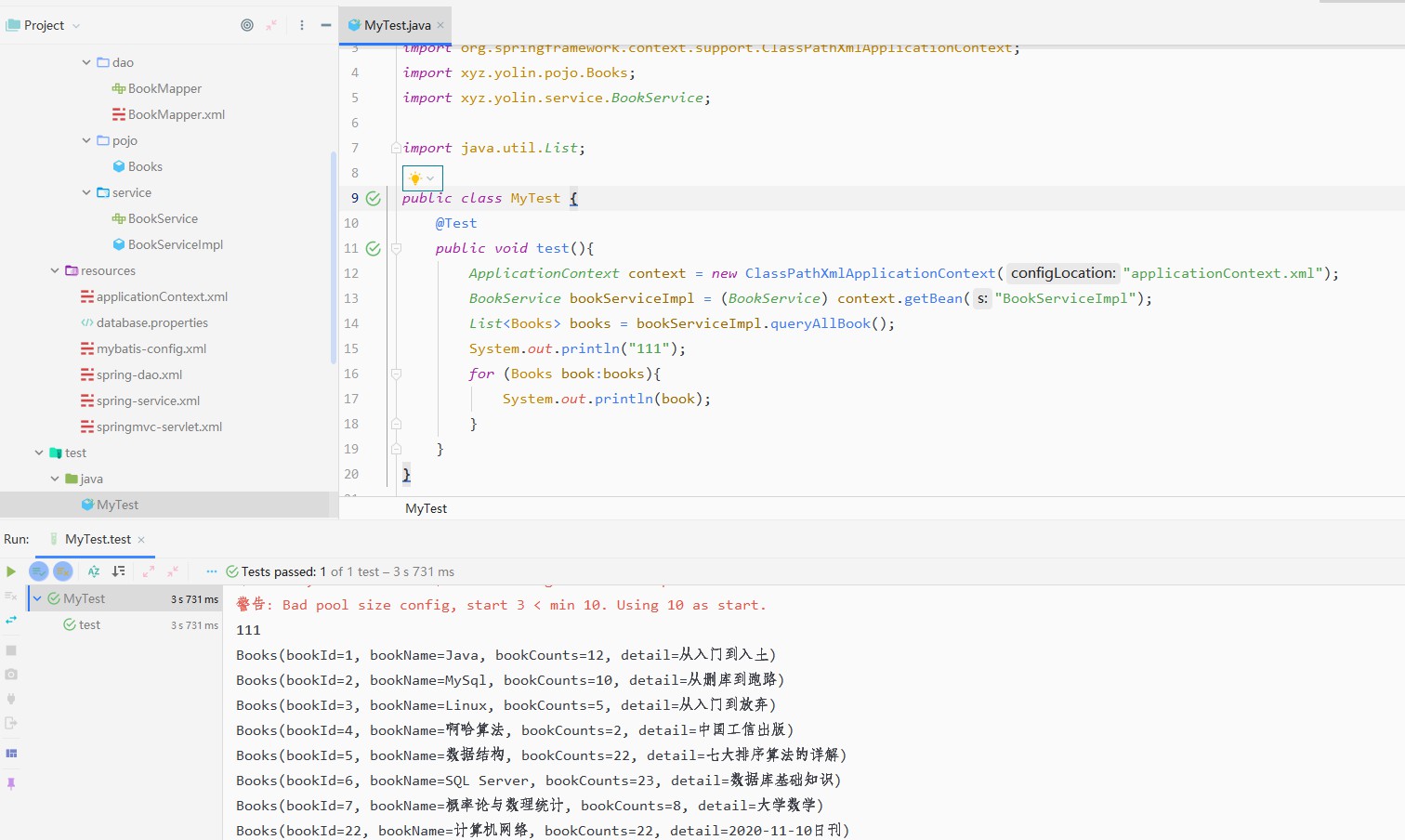Click output line for bookName=Linux
The image size is (1405, 840).
coord(506,705)
